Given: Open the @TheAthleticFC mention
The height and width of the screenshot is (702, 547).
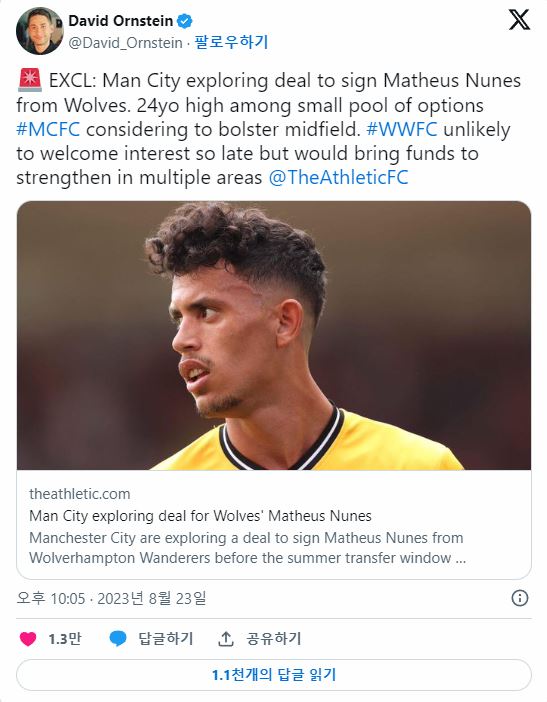Looking at the screenshot, I should point(338,177).
